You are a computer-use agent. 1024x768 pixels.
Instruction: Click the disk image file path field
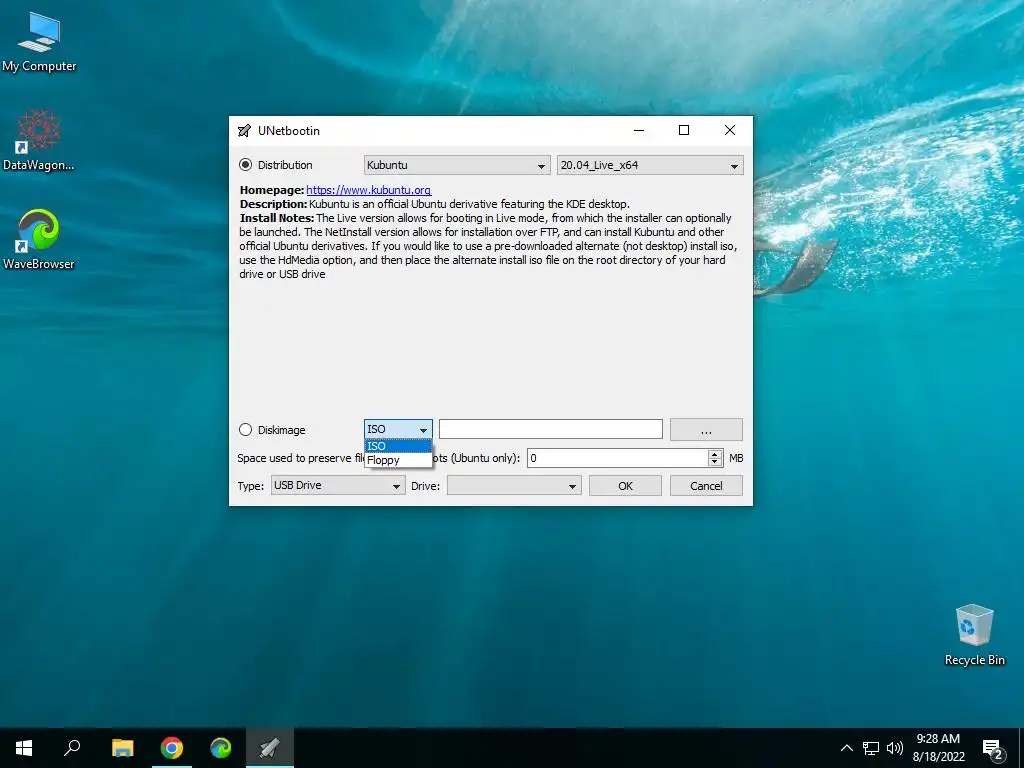tap(551, 429)
